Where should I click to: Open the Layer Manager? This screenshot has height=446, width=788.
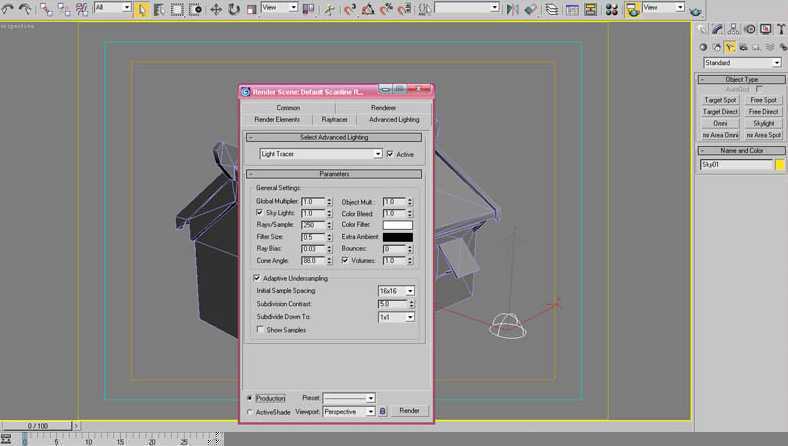click(x=552, y=9)
